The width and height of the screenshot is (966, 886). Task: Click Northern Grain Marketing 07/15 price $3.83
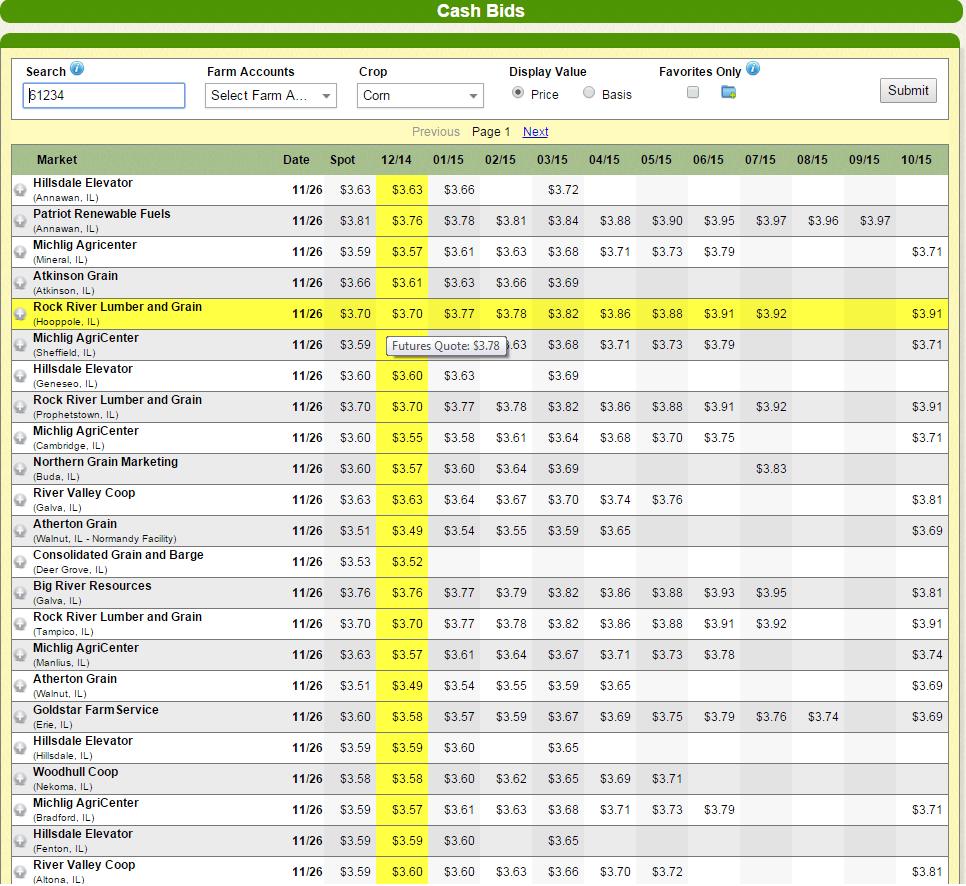(771, 469)
